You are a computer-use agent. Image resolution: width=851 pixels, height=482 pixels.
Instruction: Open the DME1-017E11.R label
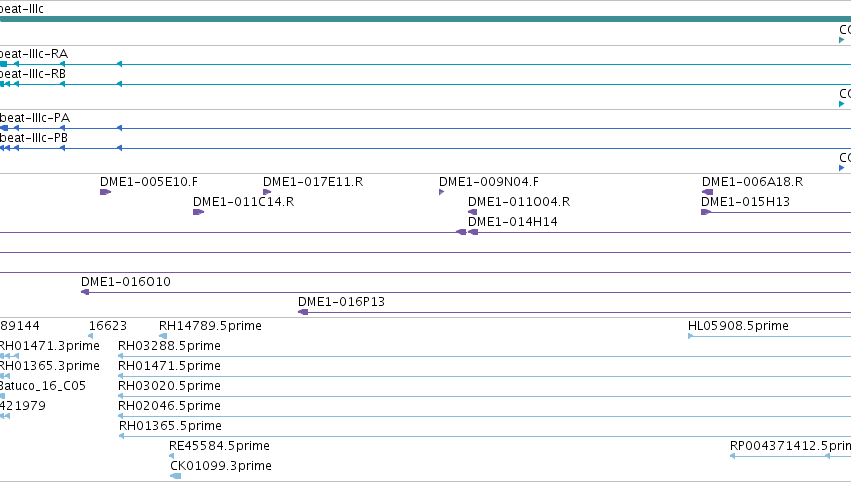[313, 182]
